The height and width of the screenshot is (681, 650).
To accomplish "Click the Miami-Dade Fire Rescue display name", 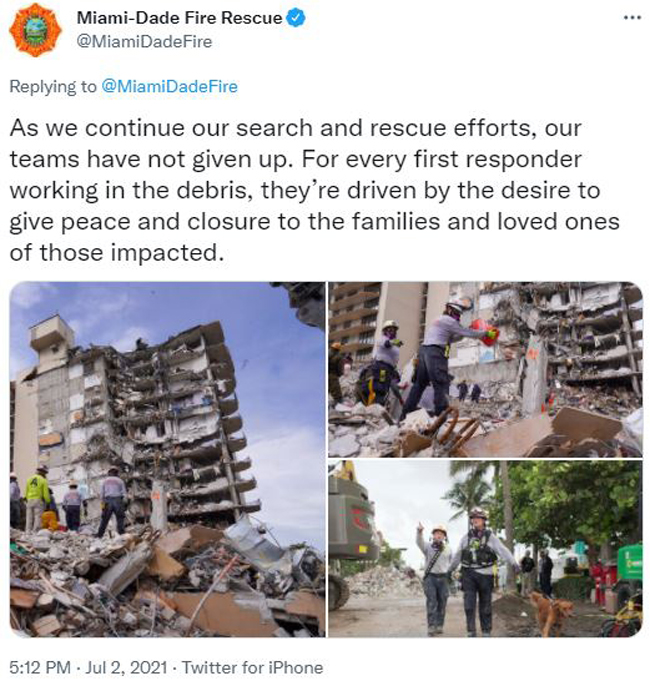I will tap(179, 18).
